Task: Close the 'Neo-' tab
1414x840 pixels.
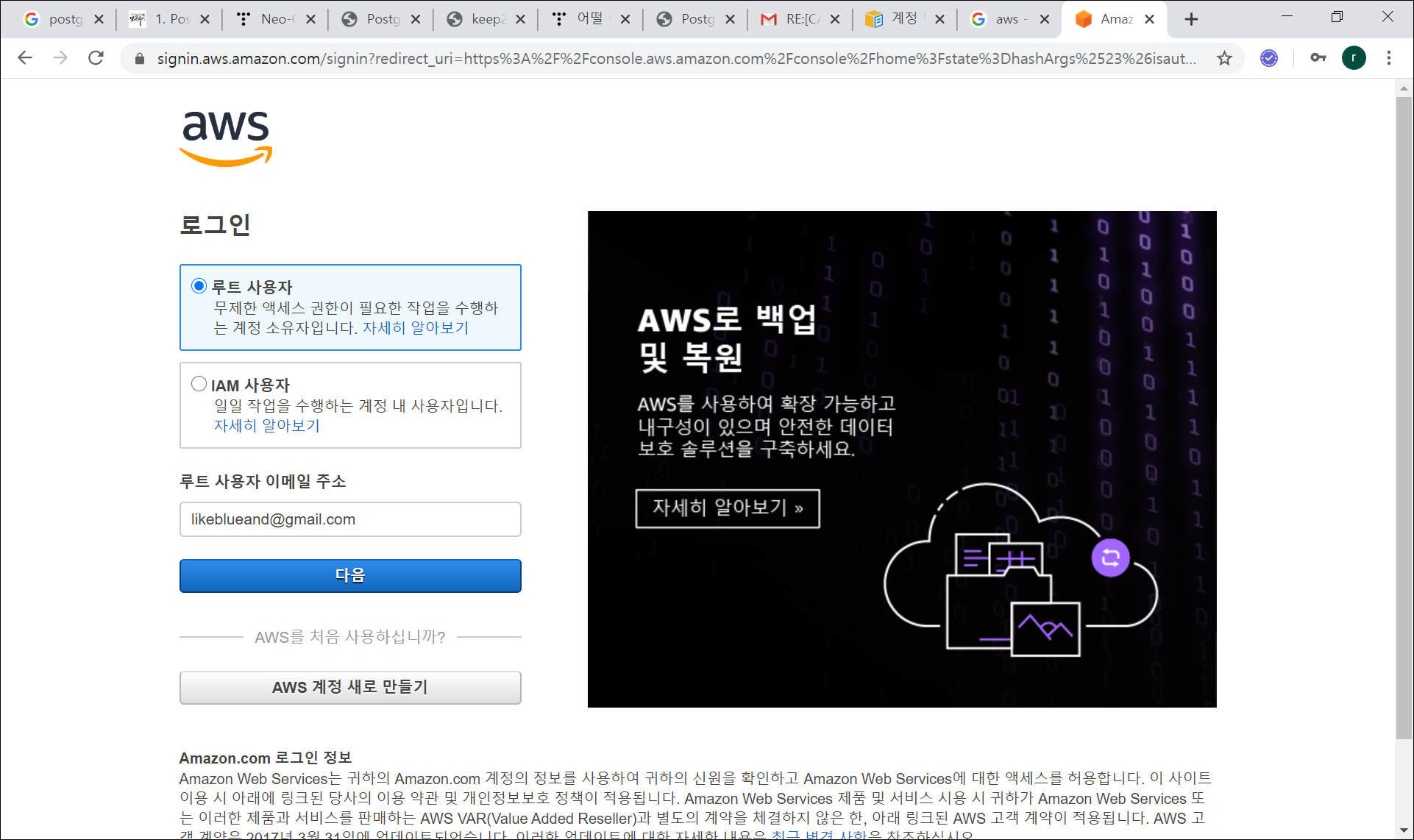Action: pyautogui.click(x=310, y=20)
